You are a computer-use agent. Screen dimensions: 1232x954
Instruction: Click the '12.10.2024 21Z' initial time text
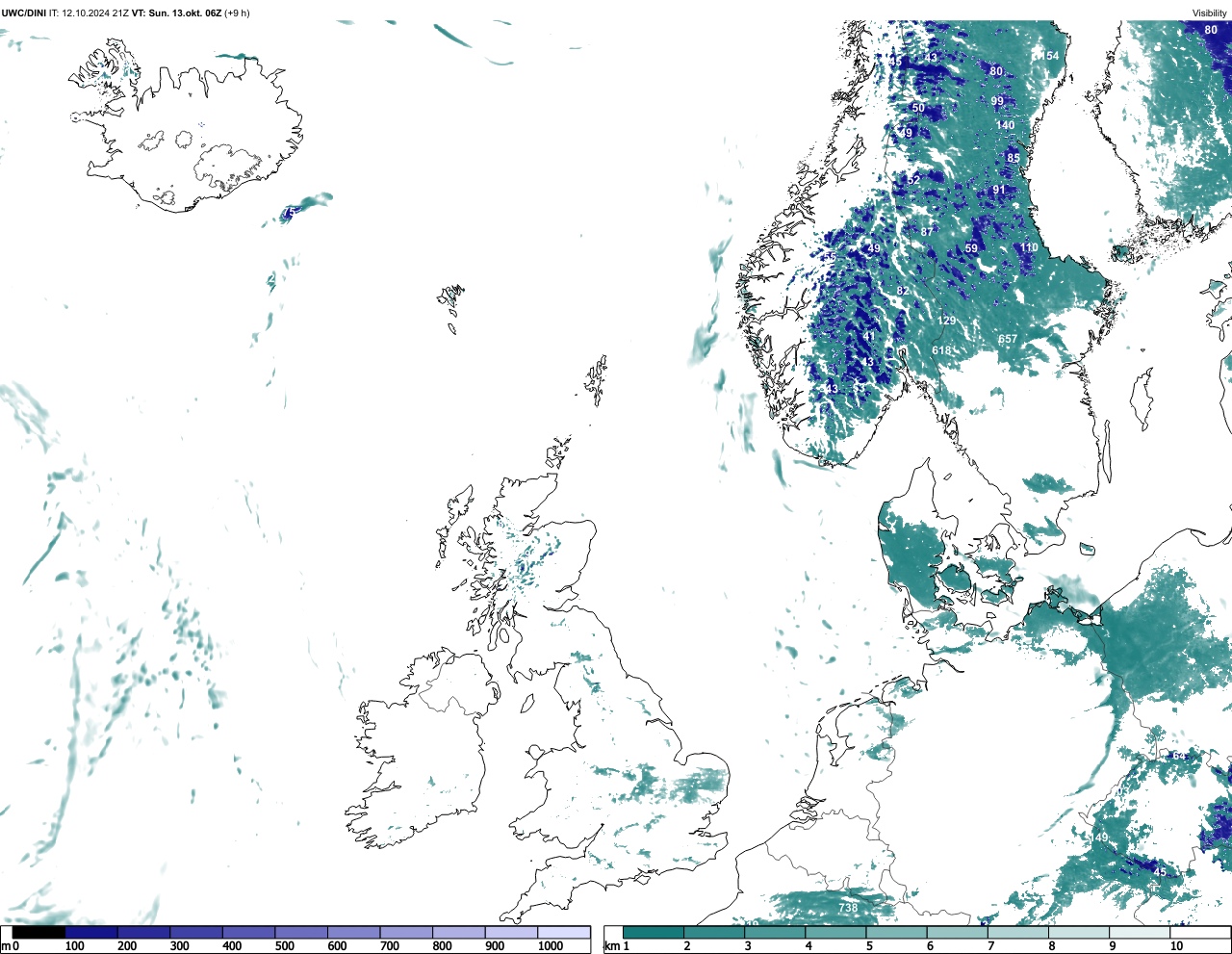point(95,13)
